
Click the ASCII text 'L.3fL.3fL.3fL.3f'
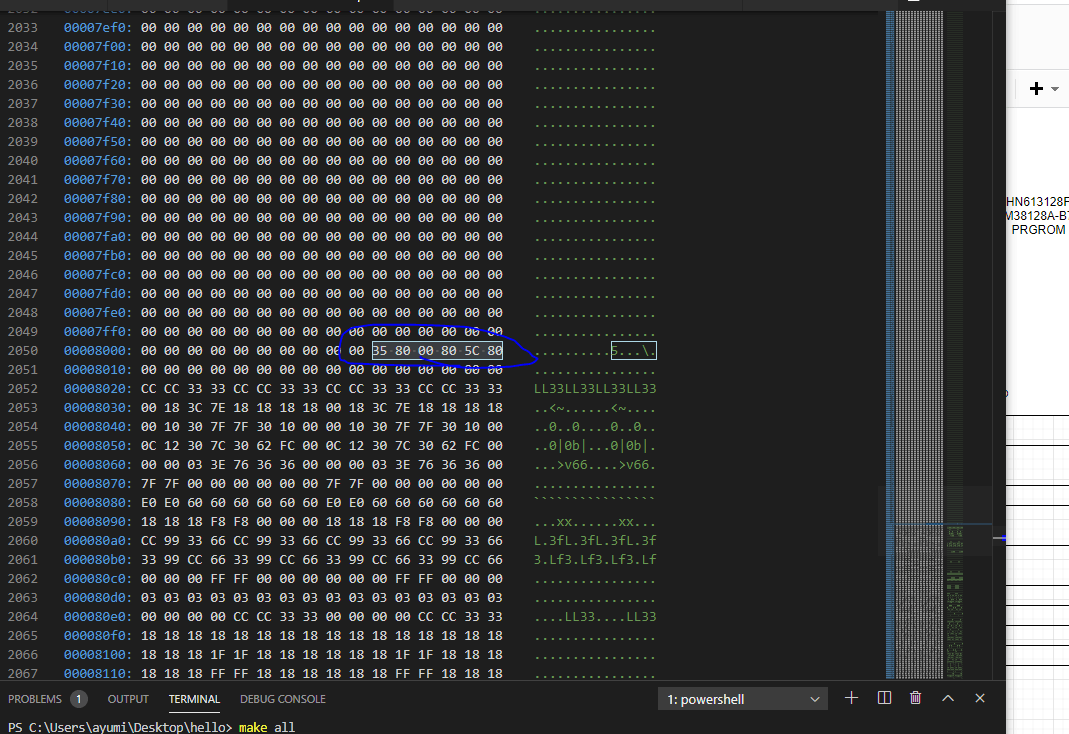595,540
